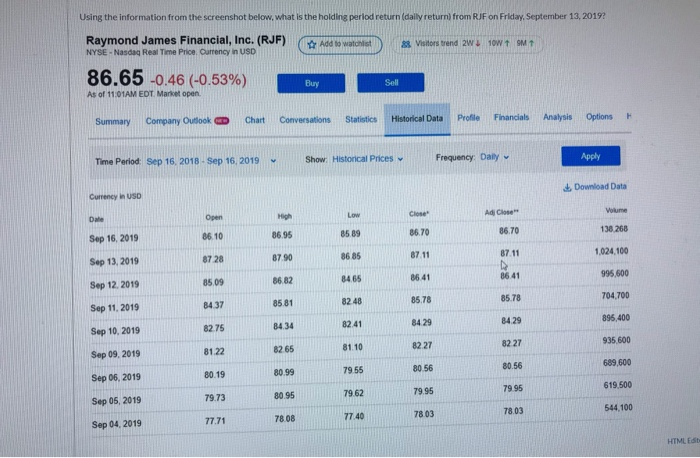Screen dimensions: 700x458
Task: Open the Profile tab
Action: (x=468, y=118)
